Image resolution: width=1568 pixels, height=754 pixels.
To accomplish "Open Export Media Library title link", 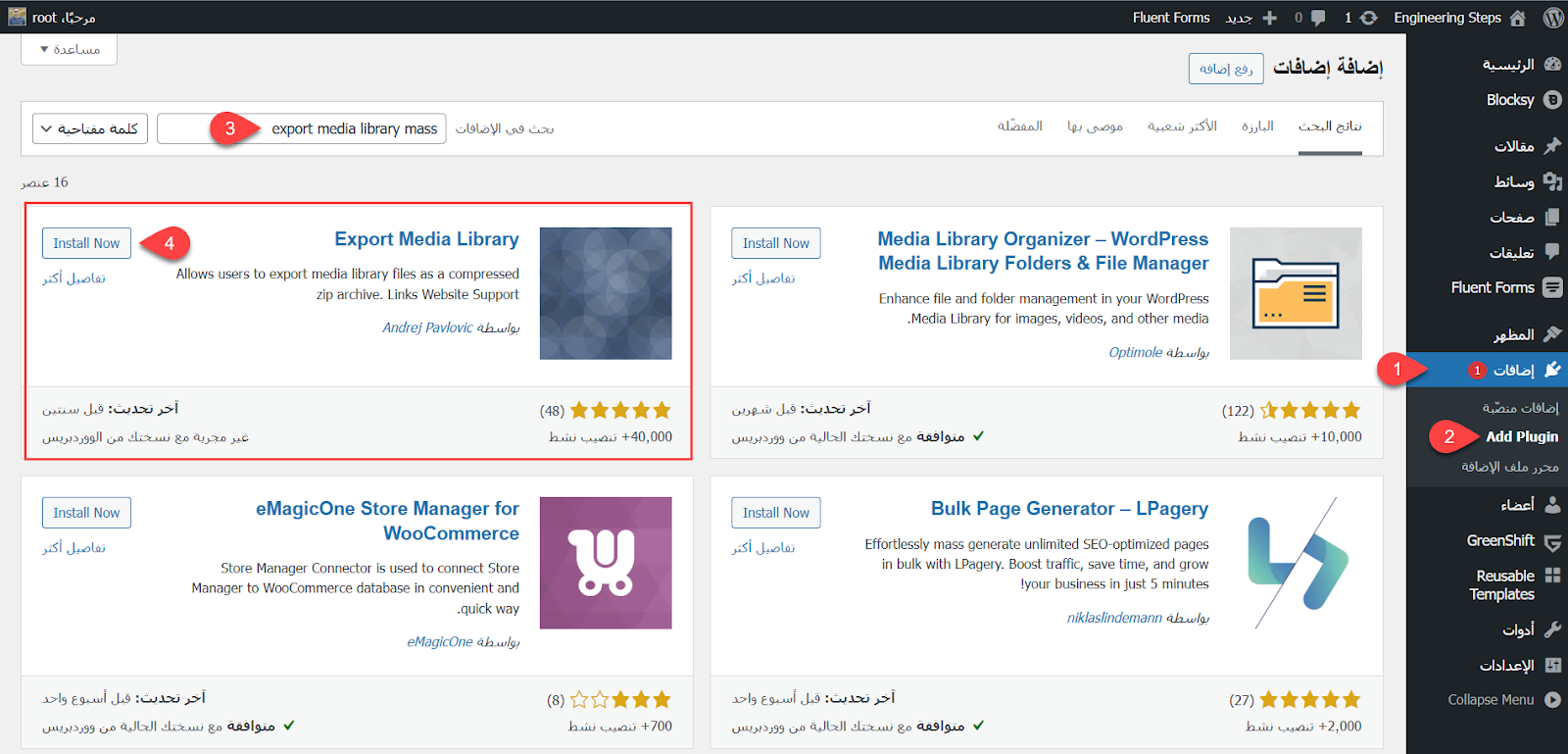I will (x=426, y=239).
